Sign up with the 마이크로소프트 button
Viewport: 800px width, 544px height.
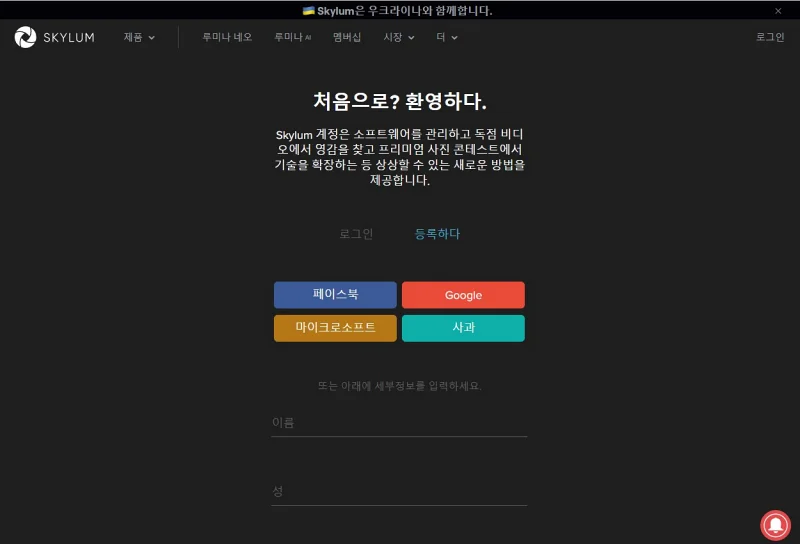(x=335, y=328)
